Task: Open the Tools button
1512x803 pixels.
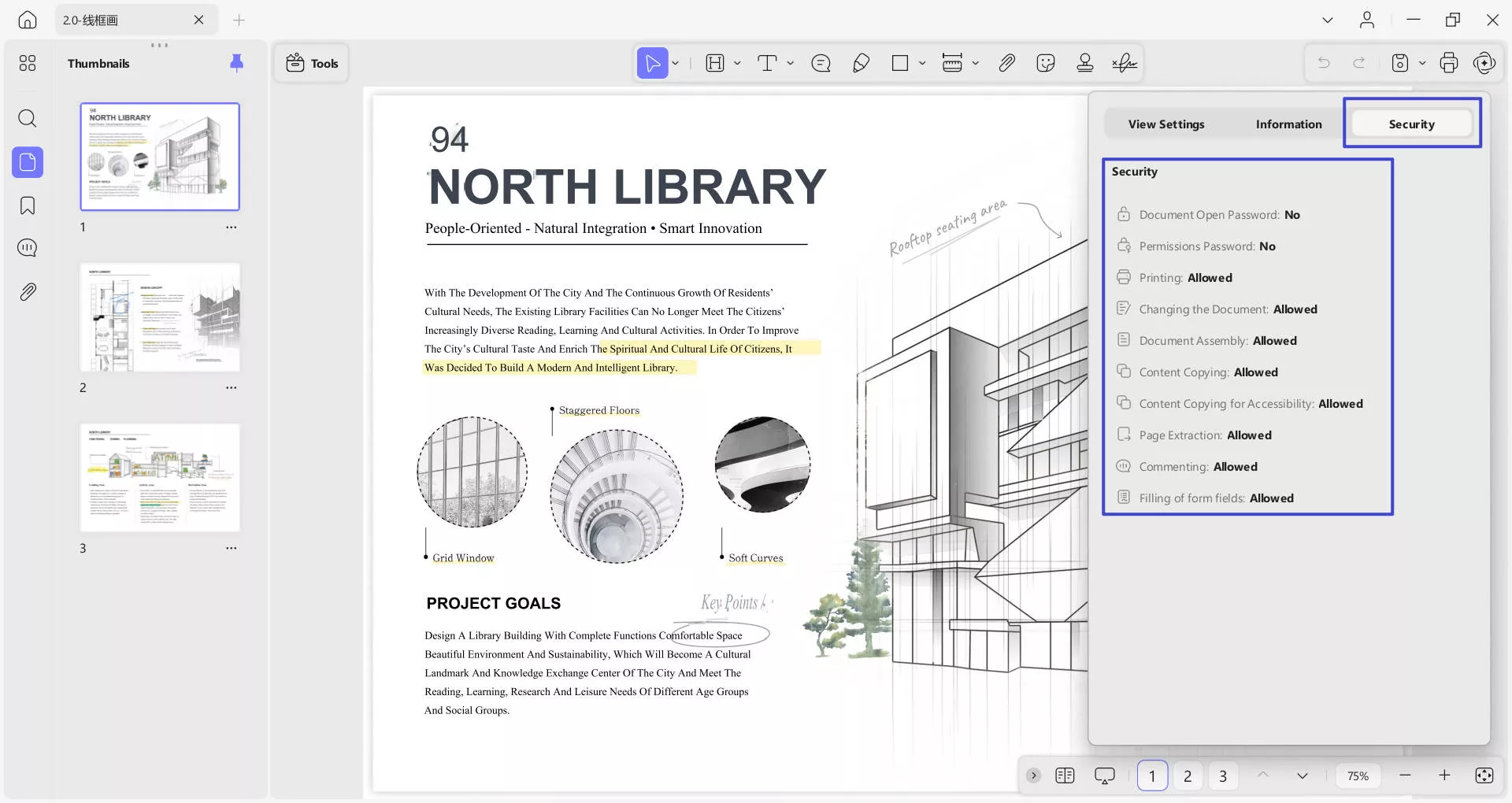Action: pyautogui.click(x=312, y=63)
